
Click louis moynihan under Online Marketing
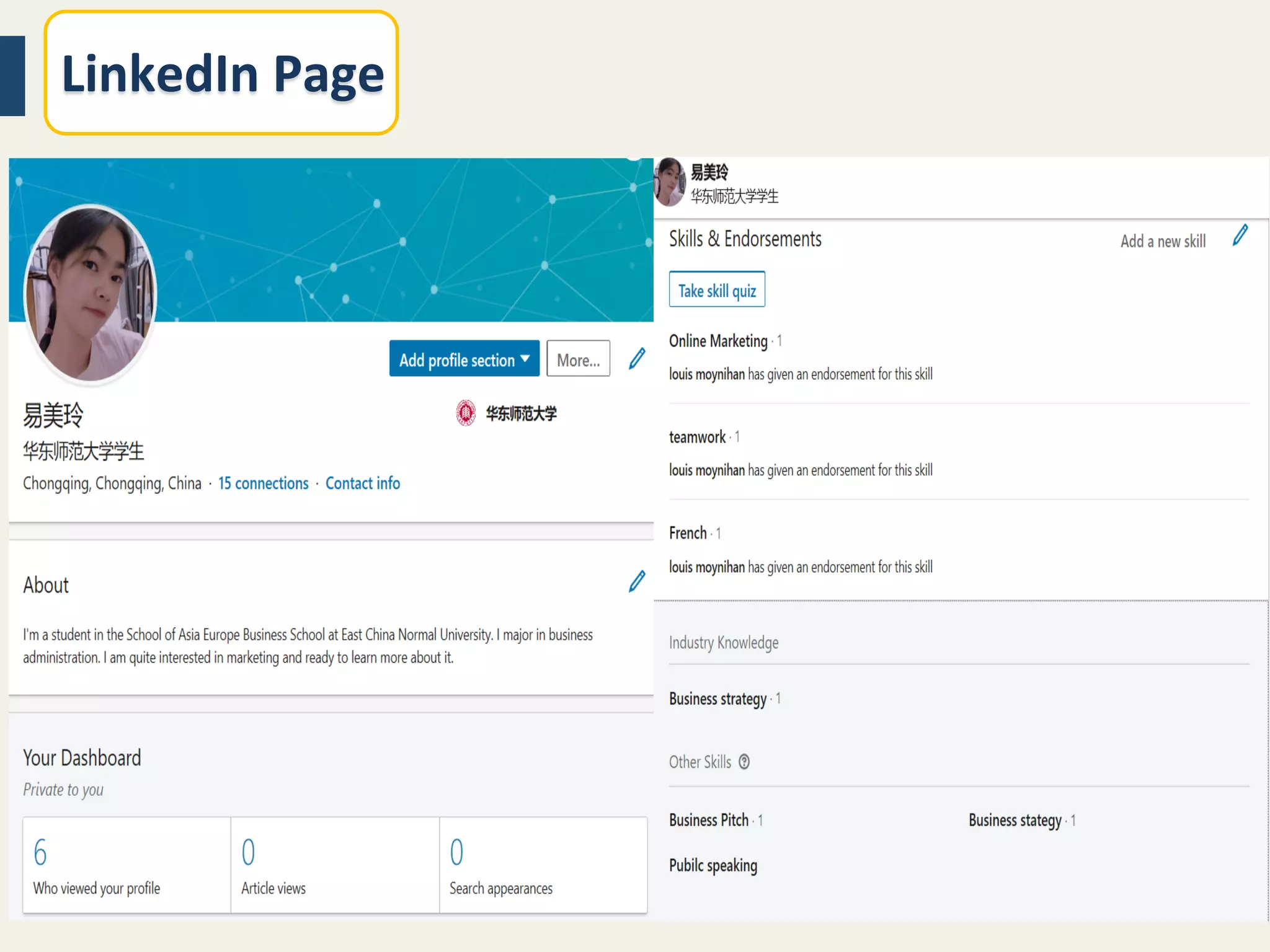point(706,374)
